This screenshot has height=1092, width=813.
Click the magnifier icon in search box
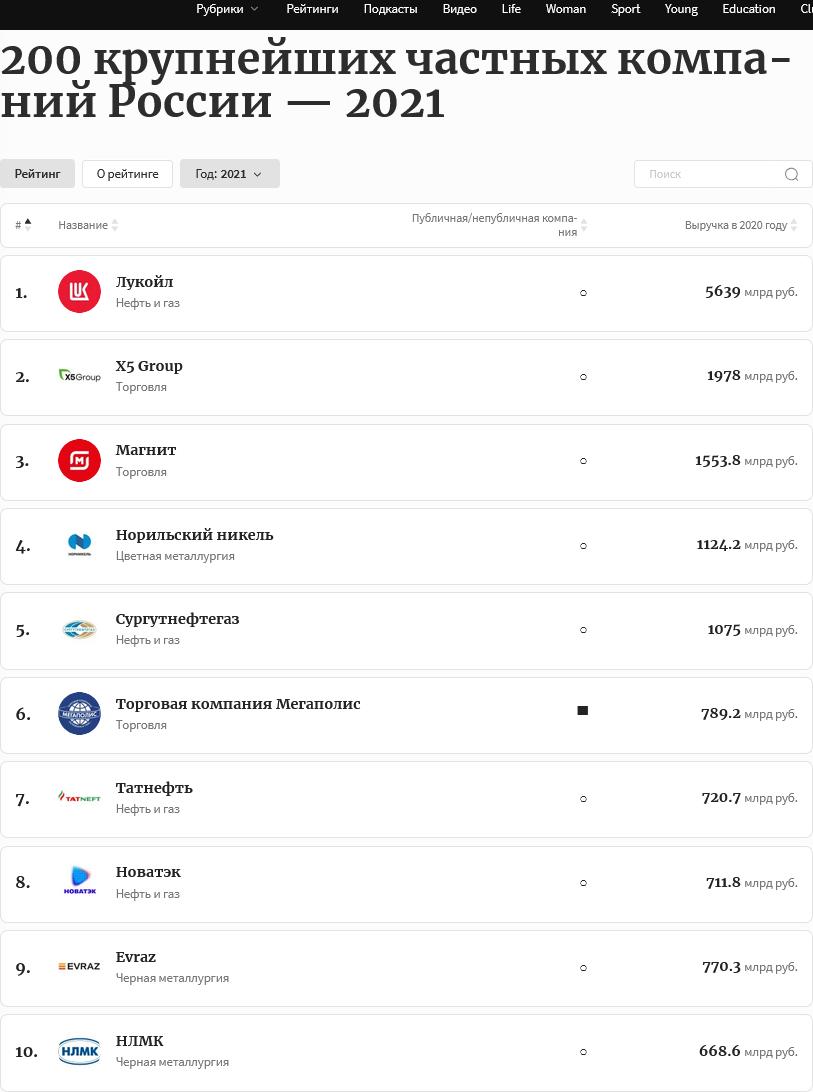(x=791, y=174)
